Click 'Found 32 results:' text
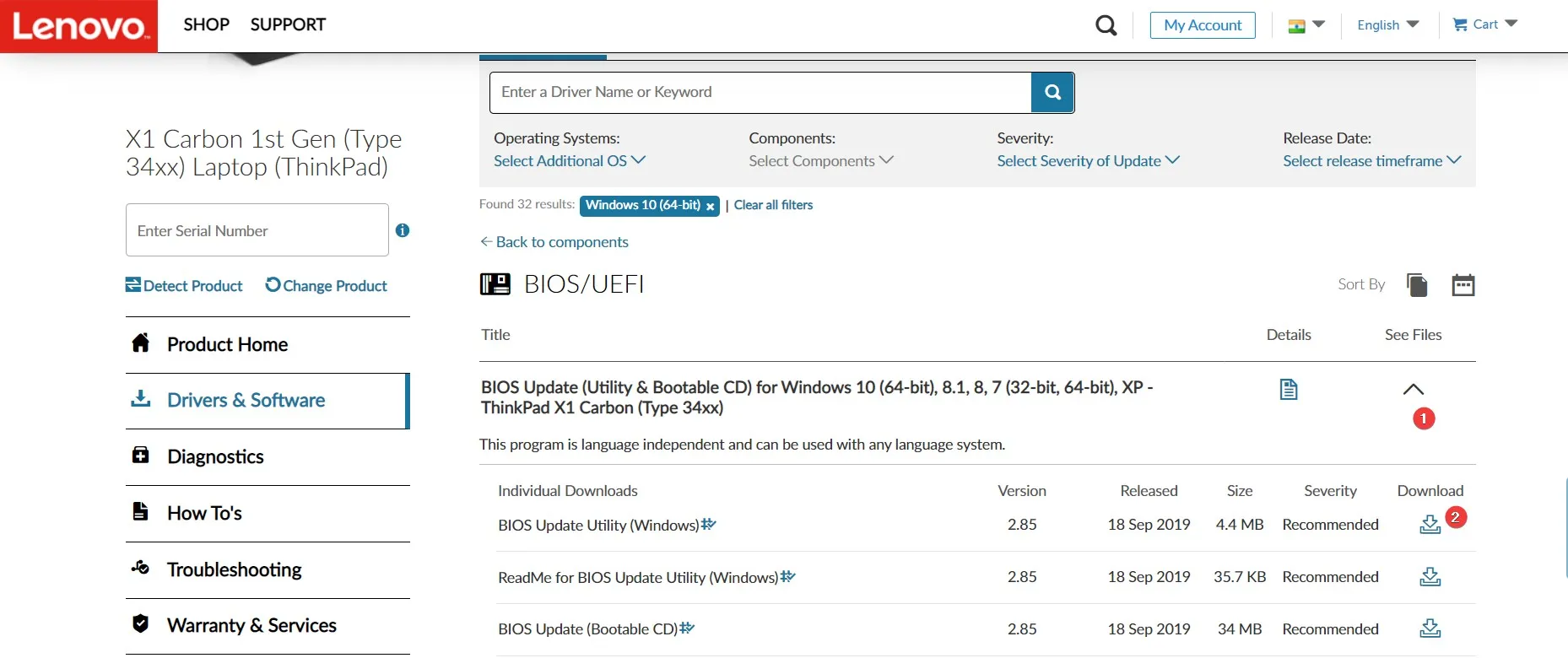The height and width of the screenshot is (658, 1568). pos(527,204)
